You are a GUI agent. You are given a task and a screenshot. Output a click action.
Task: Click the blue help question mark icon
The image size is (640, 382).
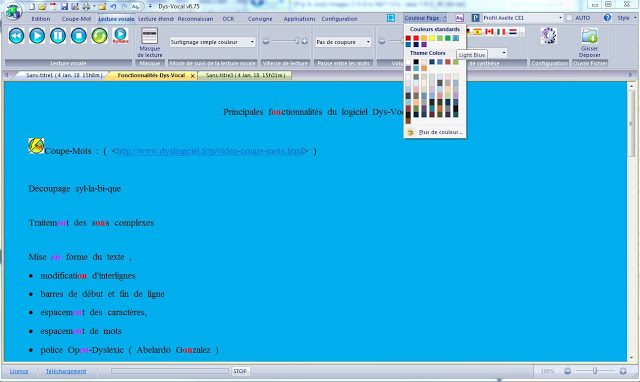click(x=607, y=18)
